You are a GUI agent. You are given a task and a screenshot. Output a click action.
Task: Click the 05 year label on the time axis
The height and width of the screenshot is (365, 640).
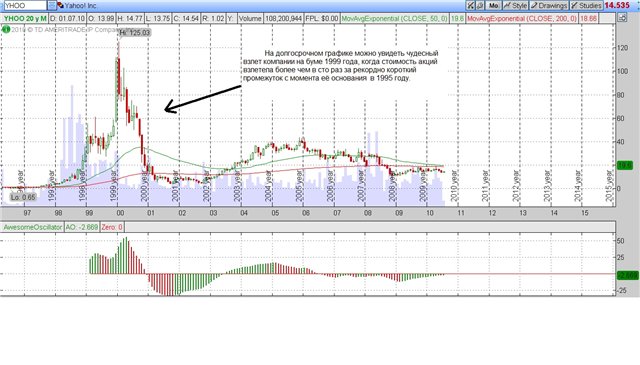coord(275,213)
